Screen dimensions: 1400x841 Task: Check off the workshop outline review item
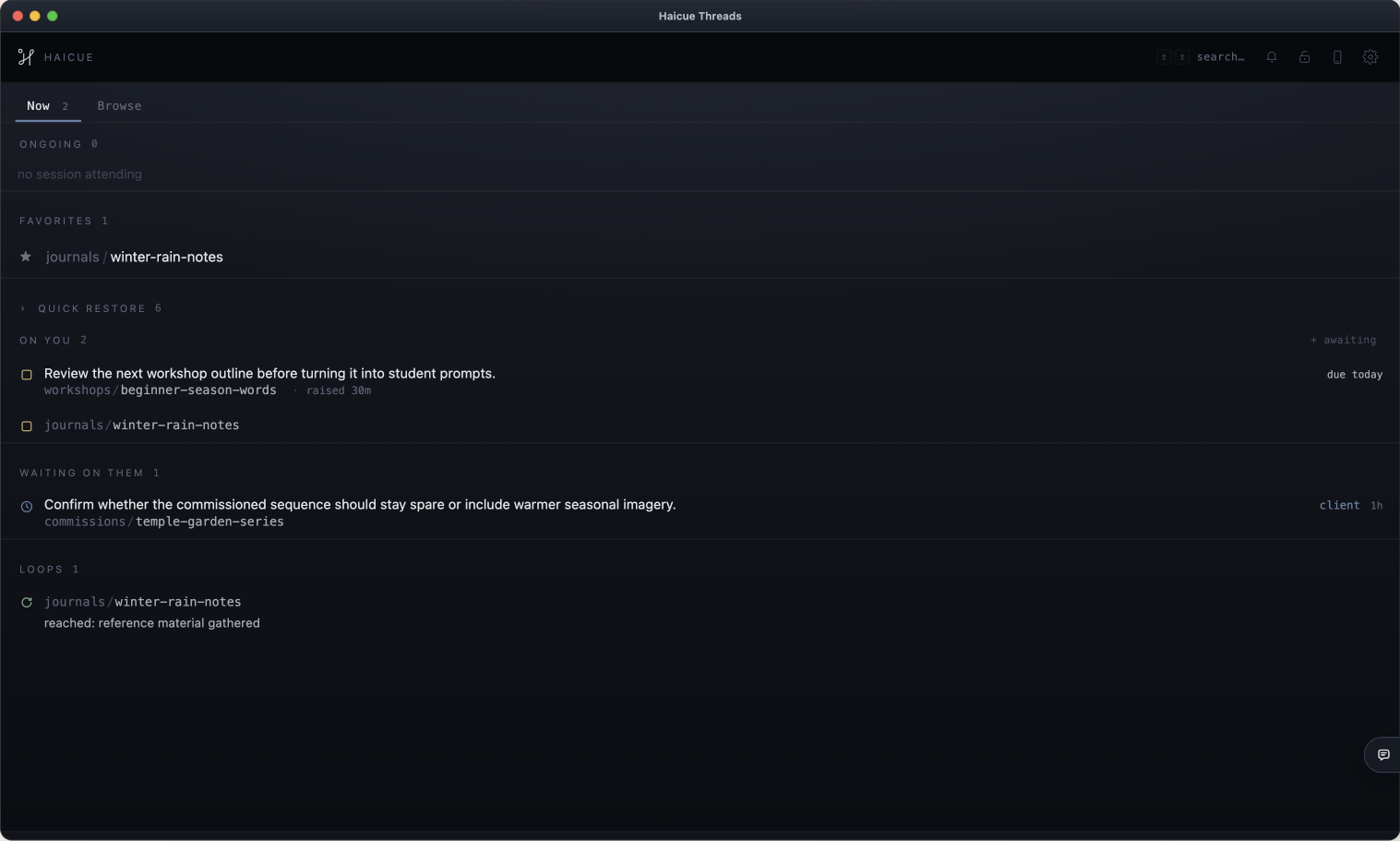[x=27, y=375]
